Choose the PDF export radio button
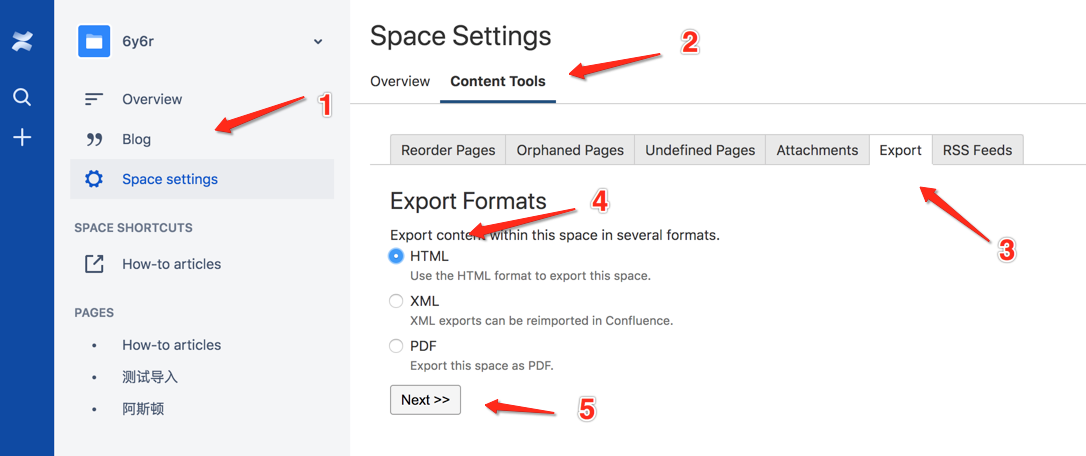1086x456 pixels. coord(396,346)
